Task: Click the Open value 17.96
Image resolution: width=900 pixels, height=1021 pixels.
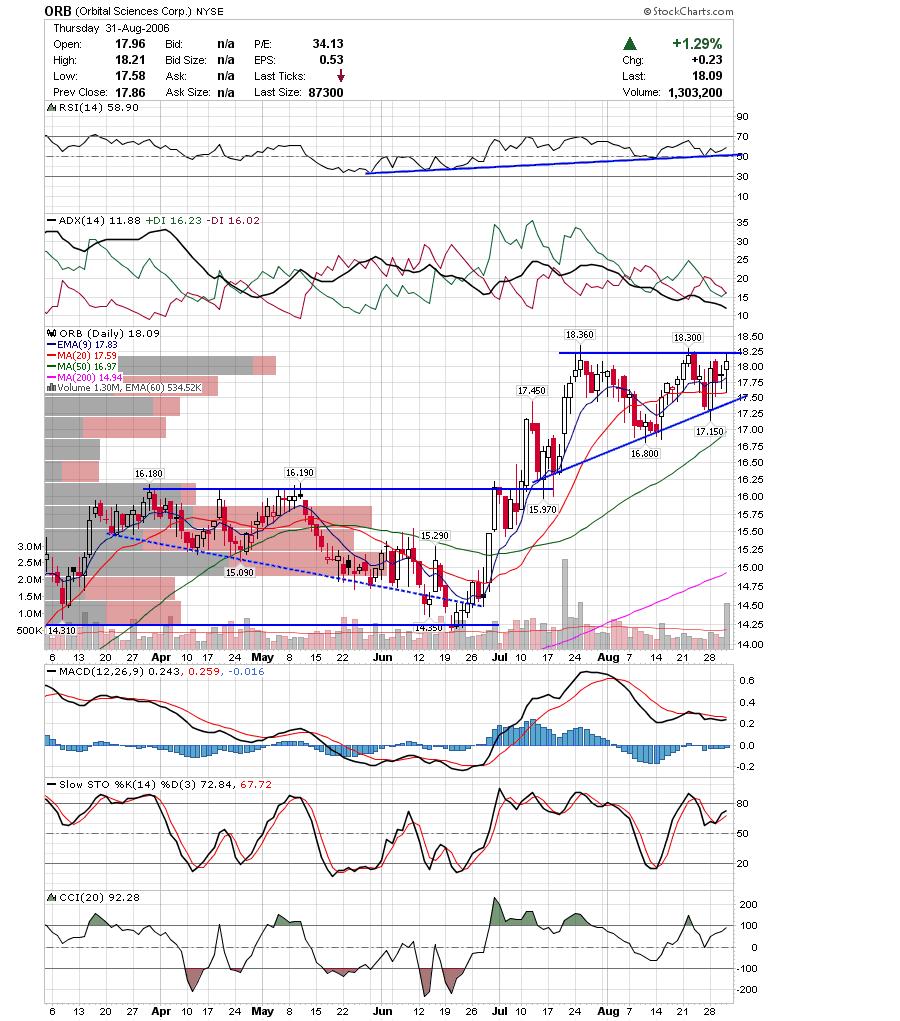Action: [130, 44]
